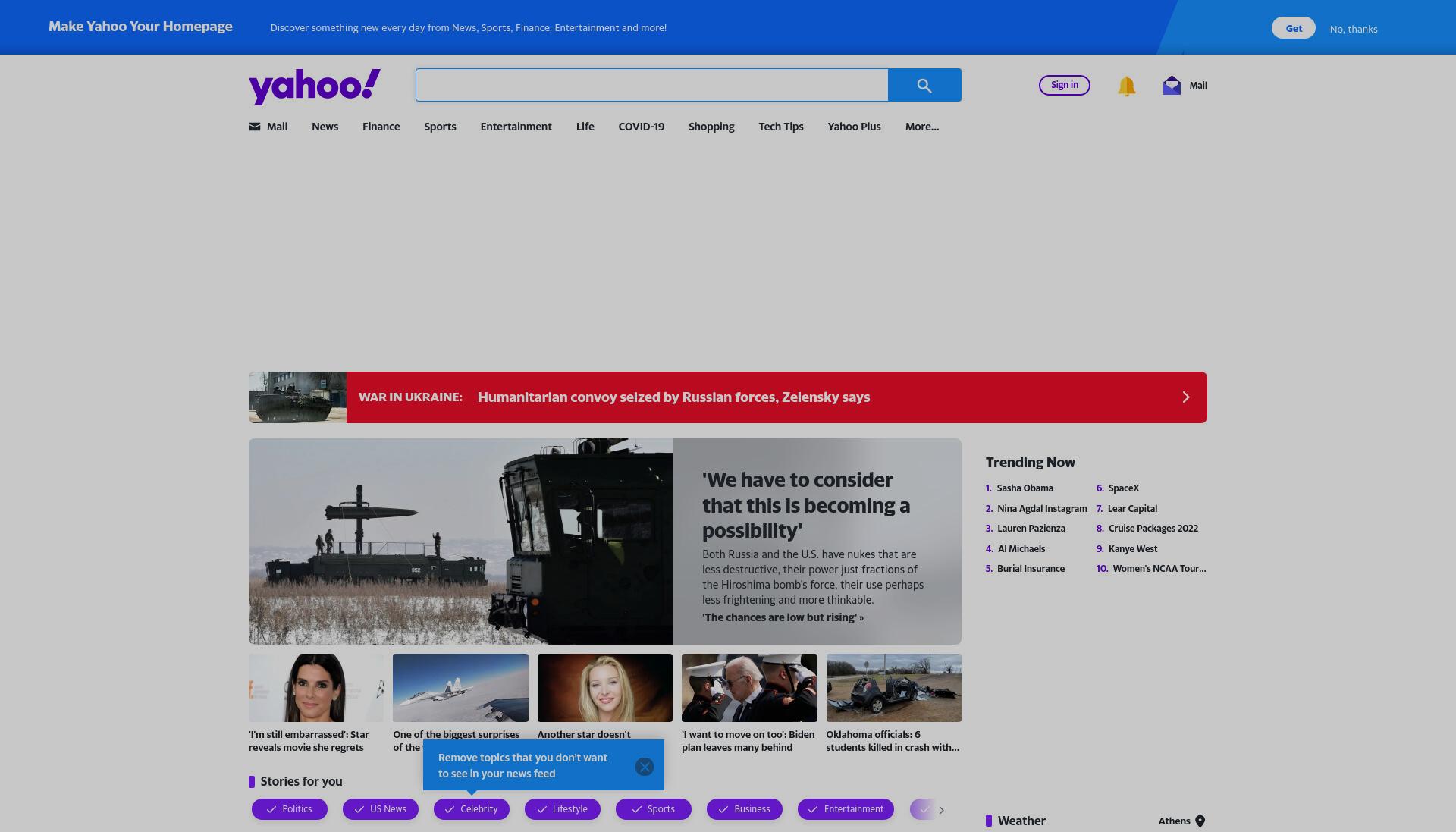This screenshot has height=832, width=1456.
Task: Click the Athens weather location label
Action: (1174, 821)
